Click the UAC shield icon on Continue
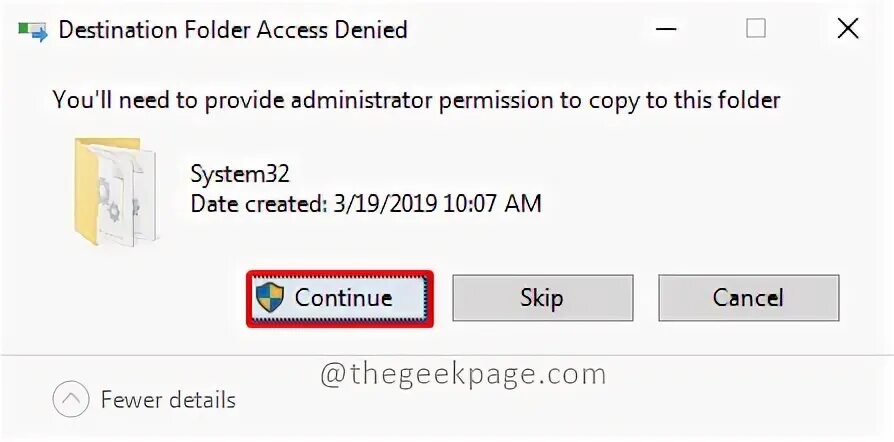This screenshot has width=894, height=442. tap(270, 297)
